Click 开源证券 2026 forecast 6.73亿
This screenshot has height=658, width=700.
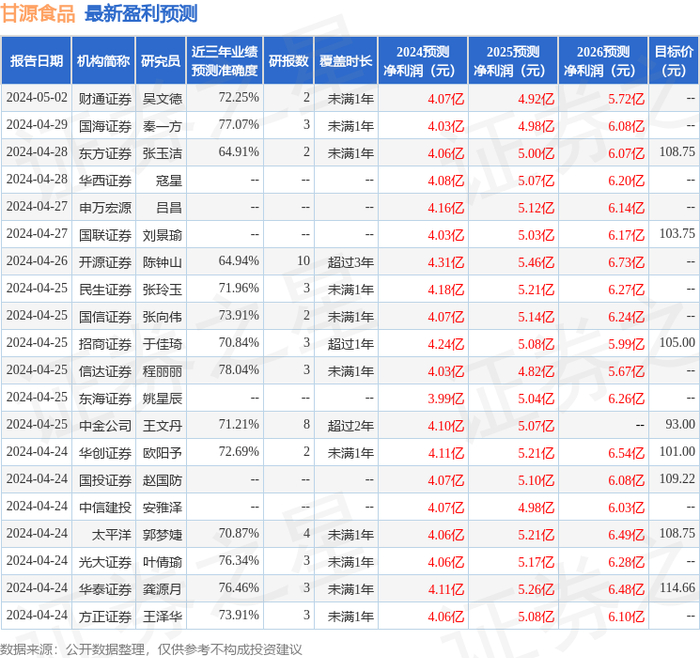[626, 262]
